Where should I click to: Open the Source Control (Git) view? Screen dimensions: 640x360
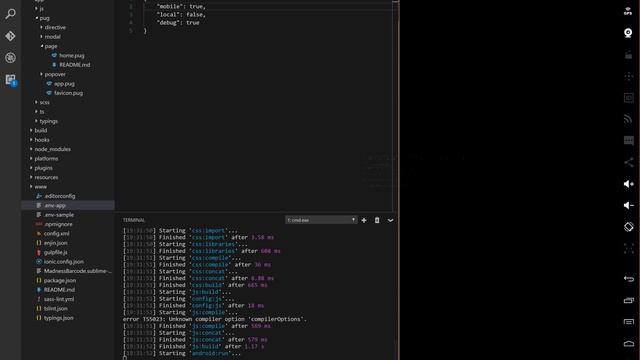(x=11, y=36)
